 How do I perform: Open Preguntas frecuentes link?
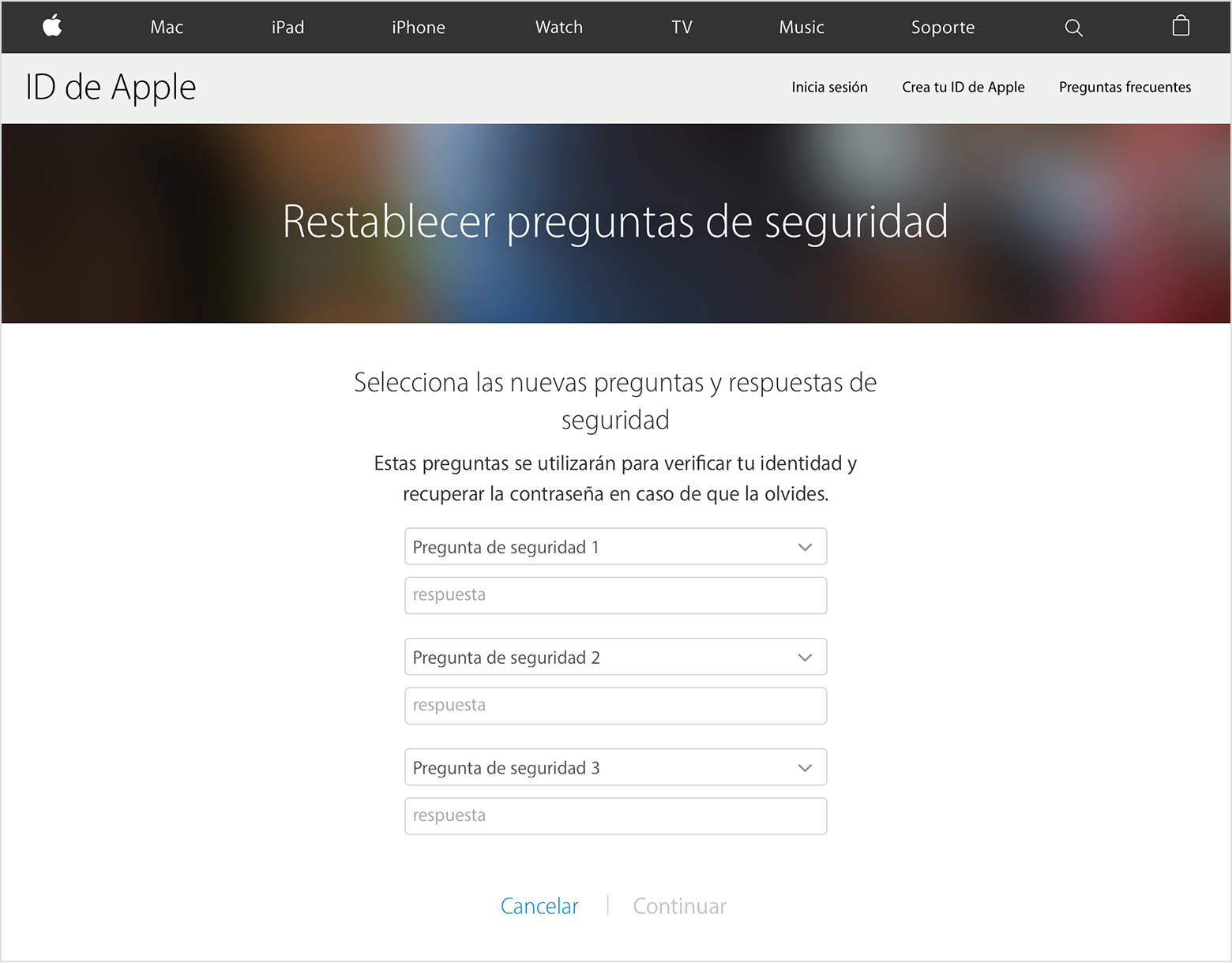pos(1125,87)
